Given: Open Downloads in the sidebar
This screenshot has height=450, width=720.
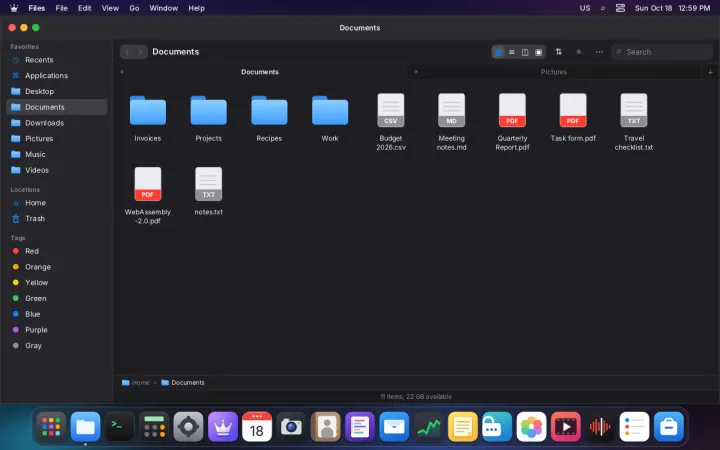Looking at the screenshot, I should [56, 123].
